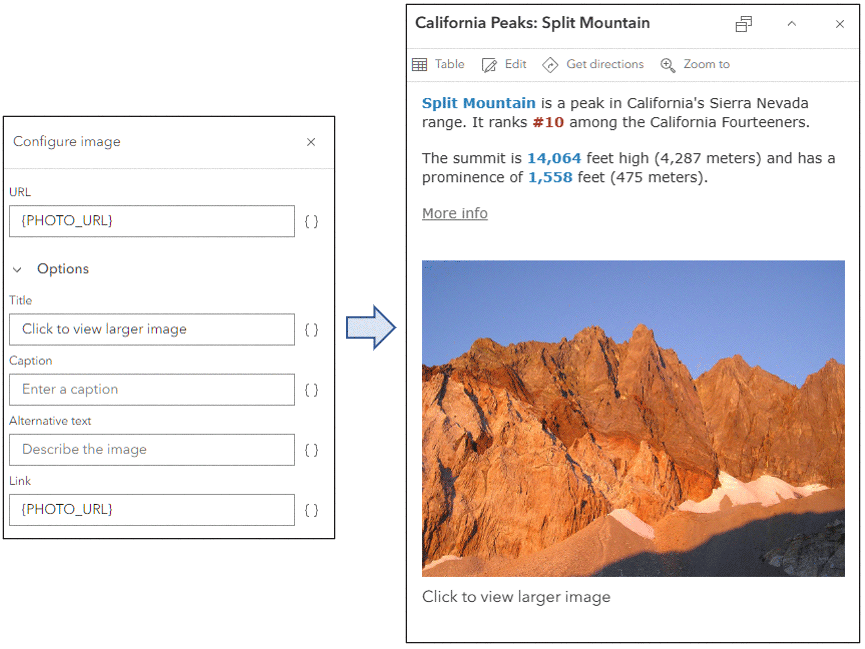Collapse the Options section

click(16, 269)
